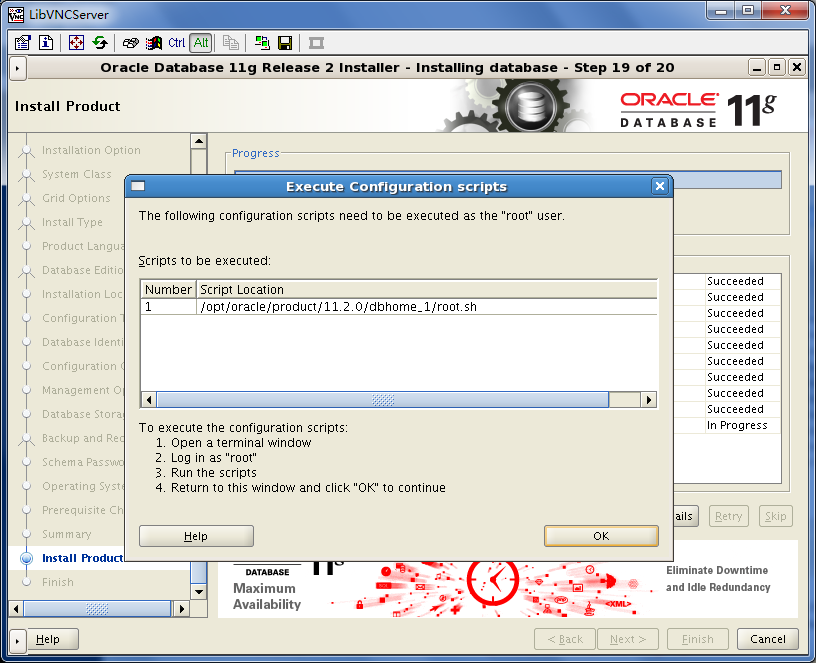
Task: Open VNC connection options icon
Action: (23, 43)
